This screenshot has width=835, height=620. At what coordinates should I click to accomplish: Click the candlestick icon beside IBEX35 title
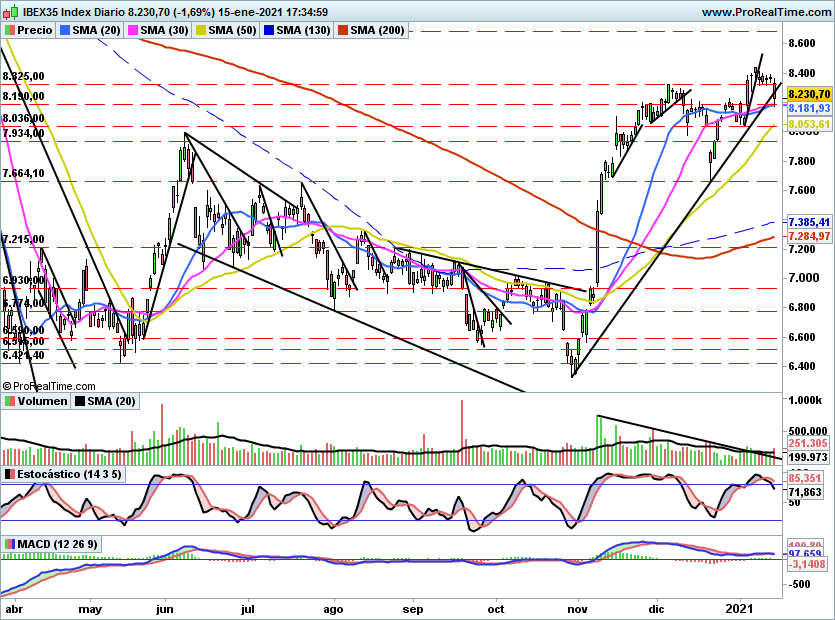click(12, 11)
